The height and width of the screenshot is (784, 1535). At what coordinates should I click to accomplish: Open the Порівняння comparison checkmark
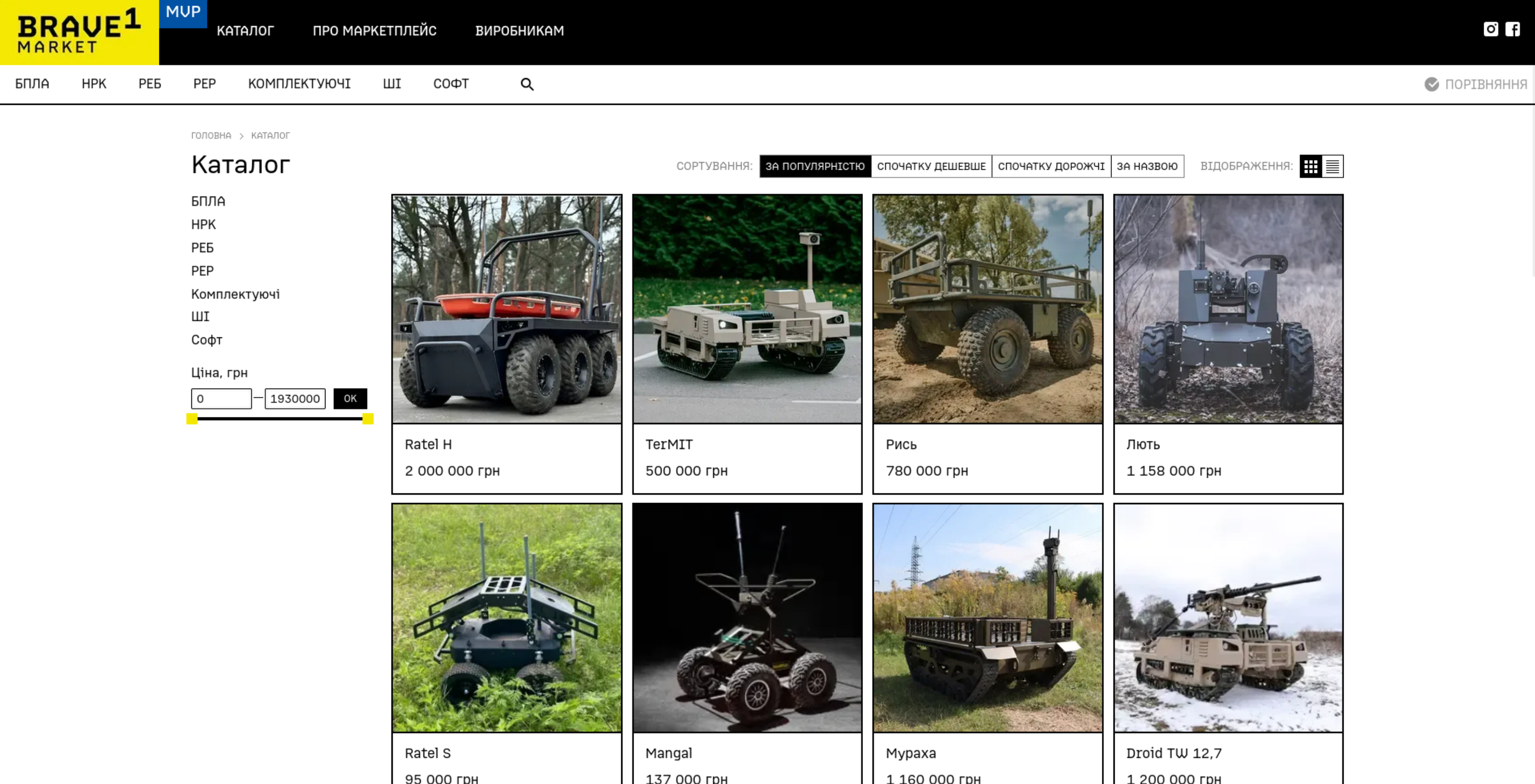pyautogui.click(x=1432, y=84)
